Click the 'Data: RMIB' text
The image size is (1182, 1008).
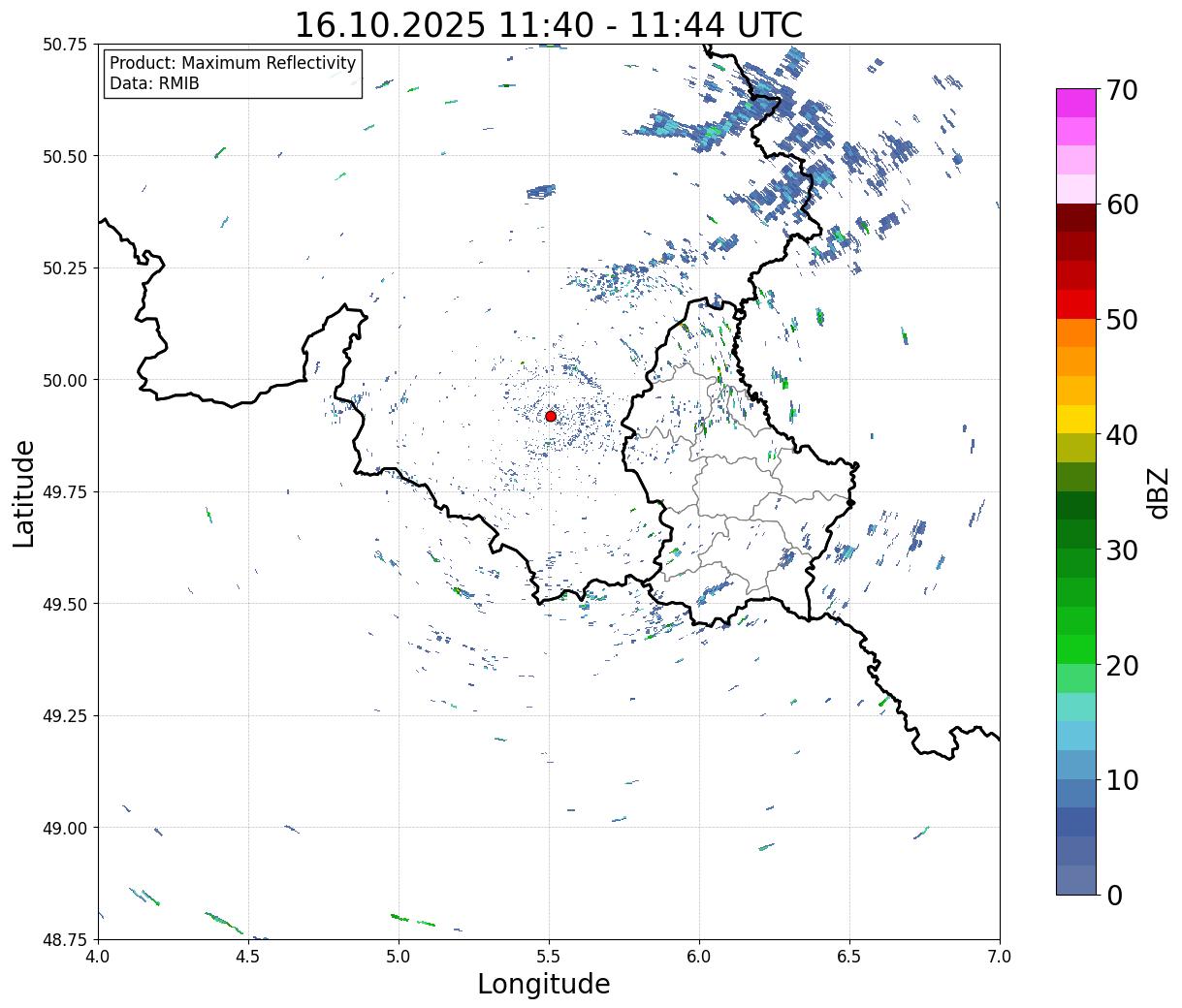[154, 83]
